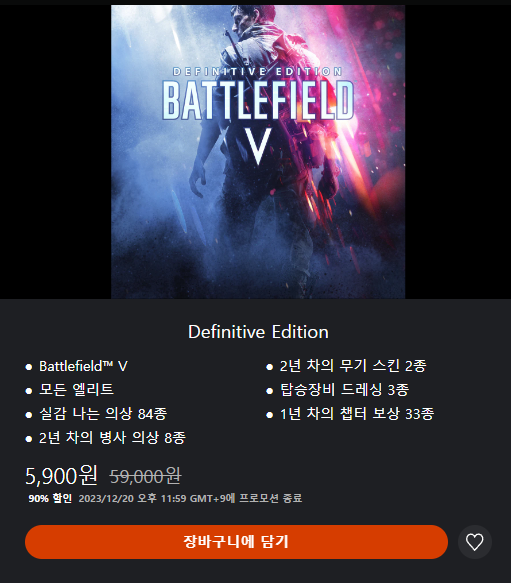Open the Battlefield V cover art image

258,152
